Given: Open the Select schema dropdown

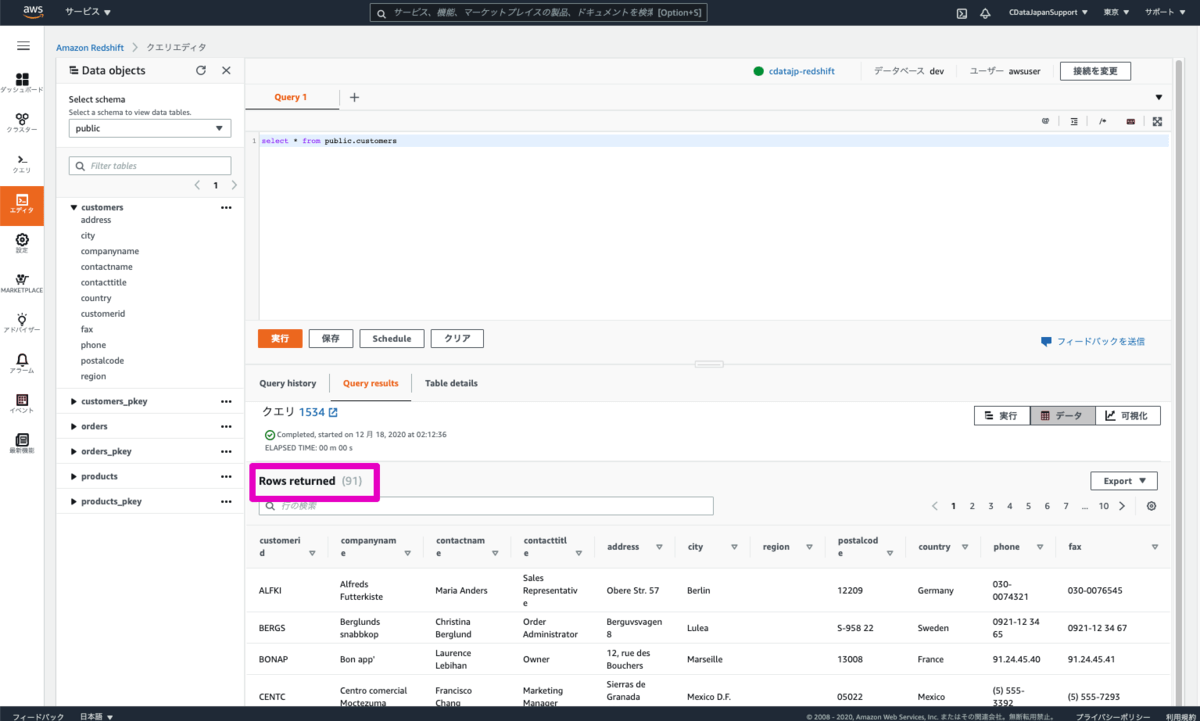Looking at the screenshot, I should point(150,129).
